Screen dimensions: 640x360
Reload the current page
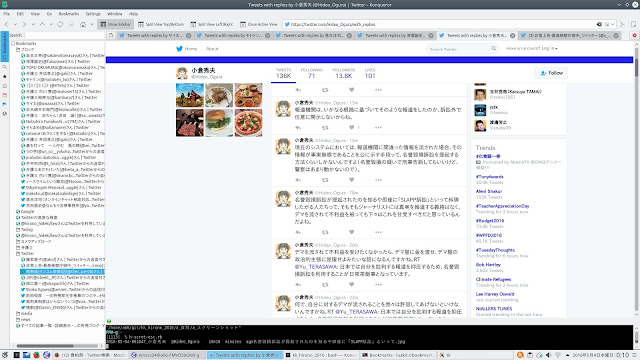coord(60,24)
